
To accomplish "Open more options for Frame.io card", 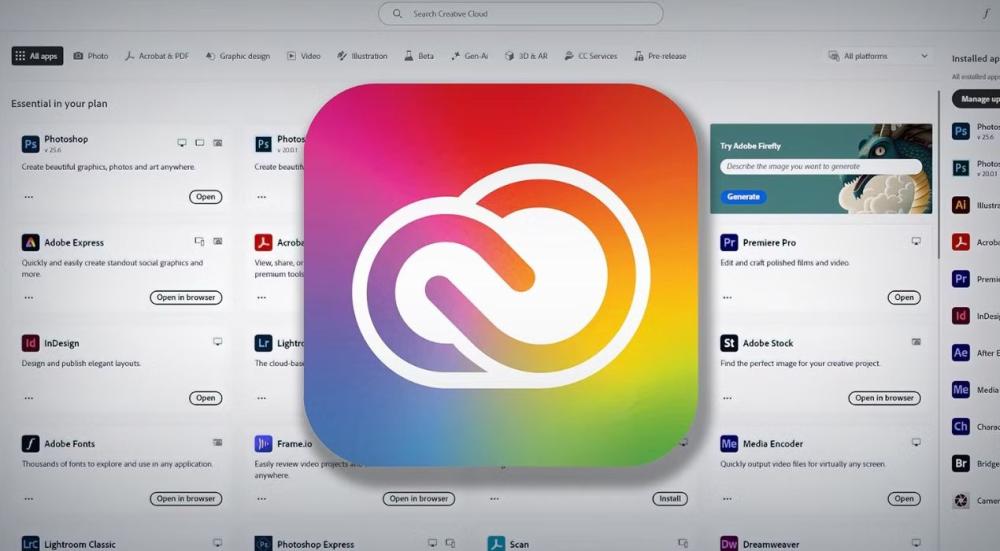I will 261,499.
